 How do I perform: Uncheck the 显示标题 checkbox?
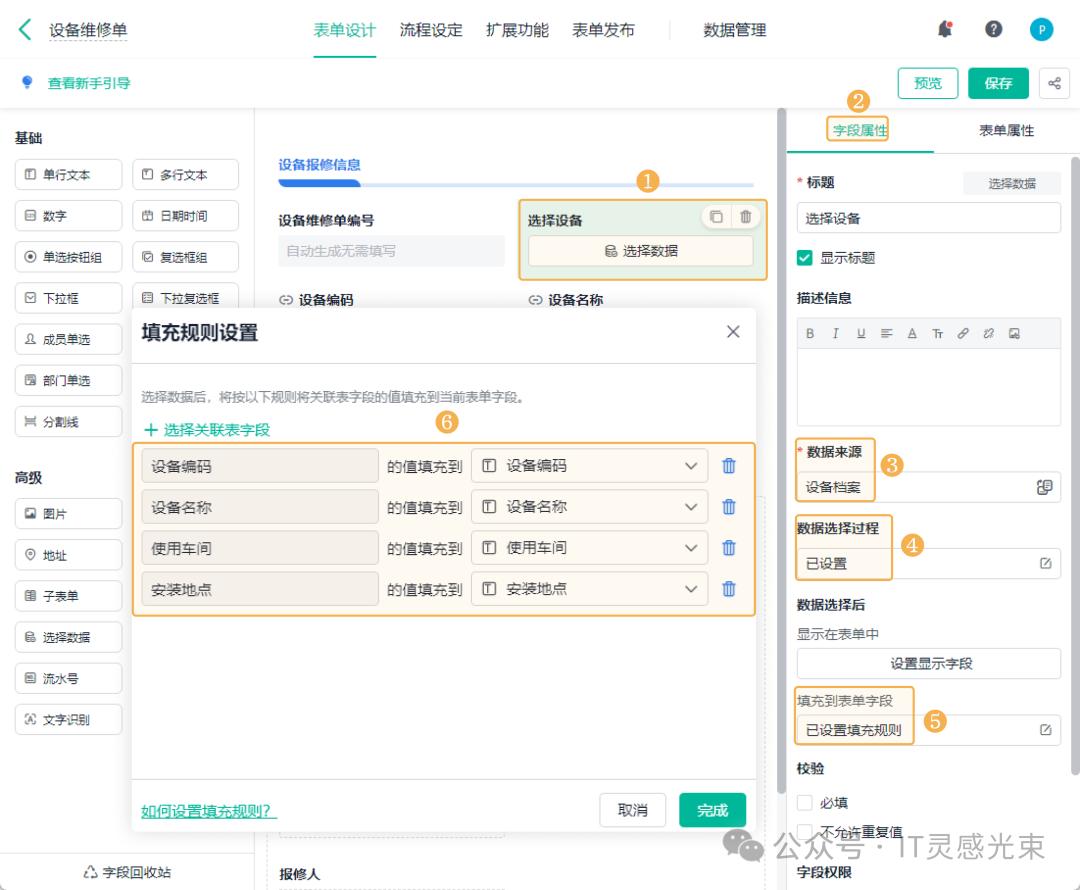coord(805,258)
